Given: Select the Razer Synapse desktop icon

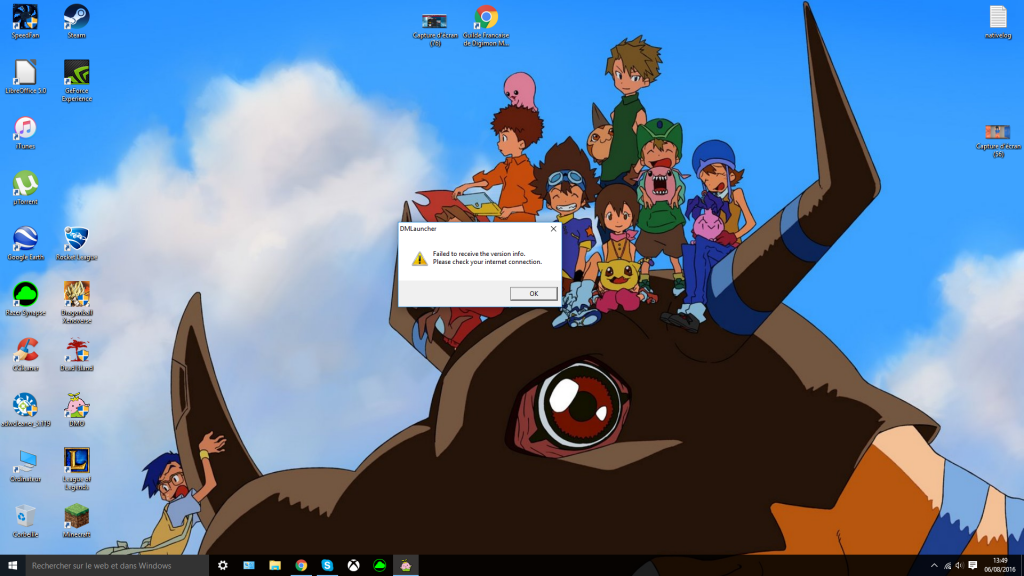Looking at the screenshot, I should coord(25,299).
